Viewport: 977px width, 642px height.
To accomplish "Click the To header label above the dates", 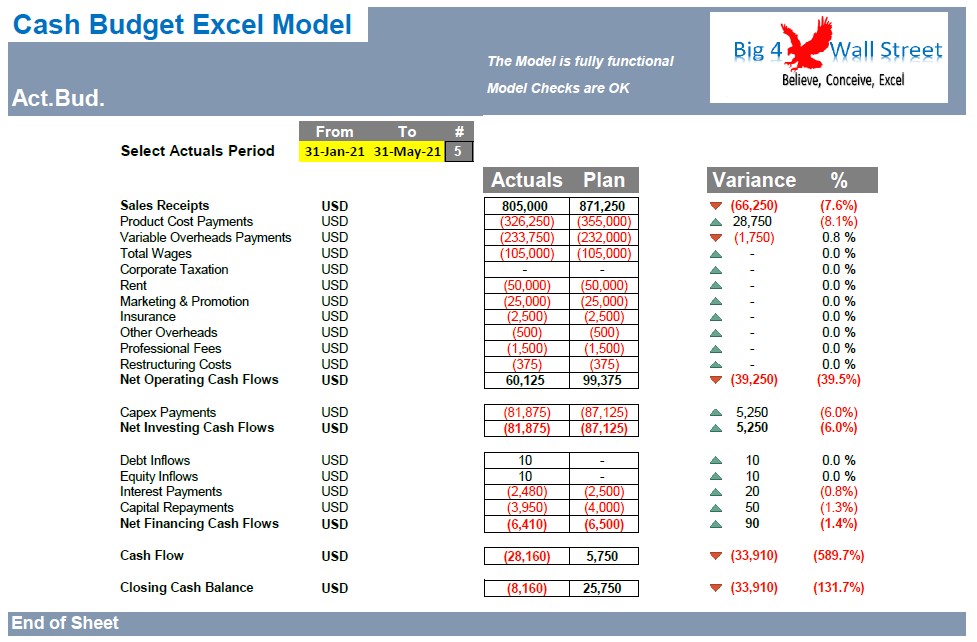I will 407,132.
